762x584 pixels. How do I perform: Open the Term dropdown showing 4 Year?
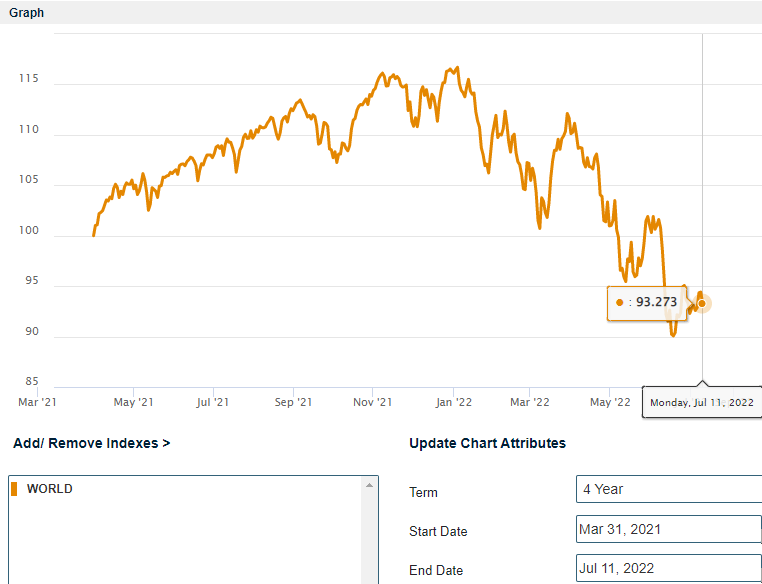coord(668,489)
